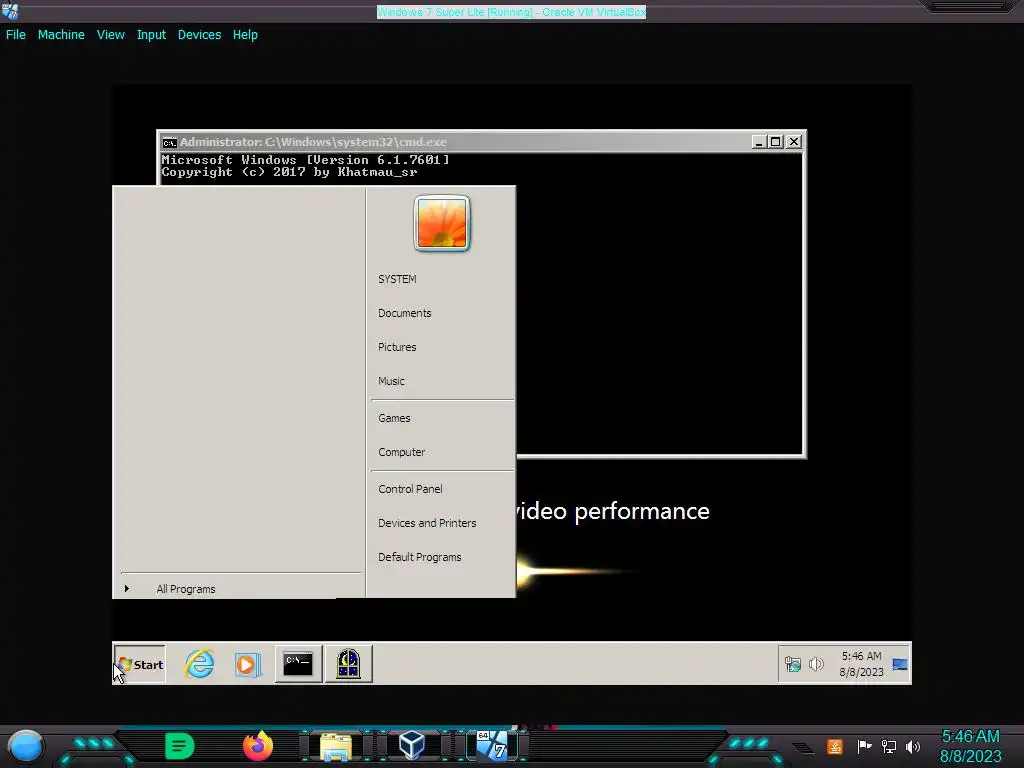Show hidden host tray icons
1024x768 pixels.
pos(804,748)
